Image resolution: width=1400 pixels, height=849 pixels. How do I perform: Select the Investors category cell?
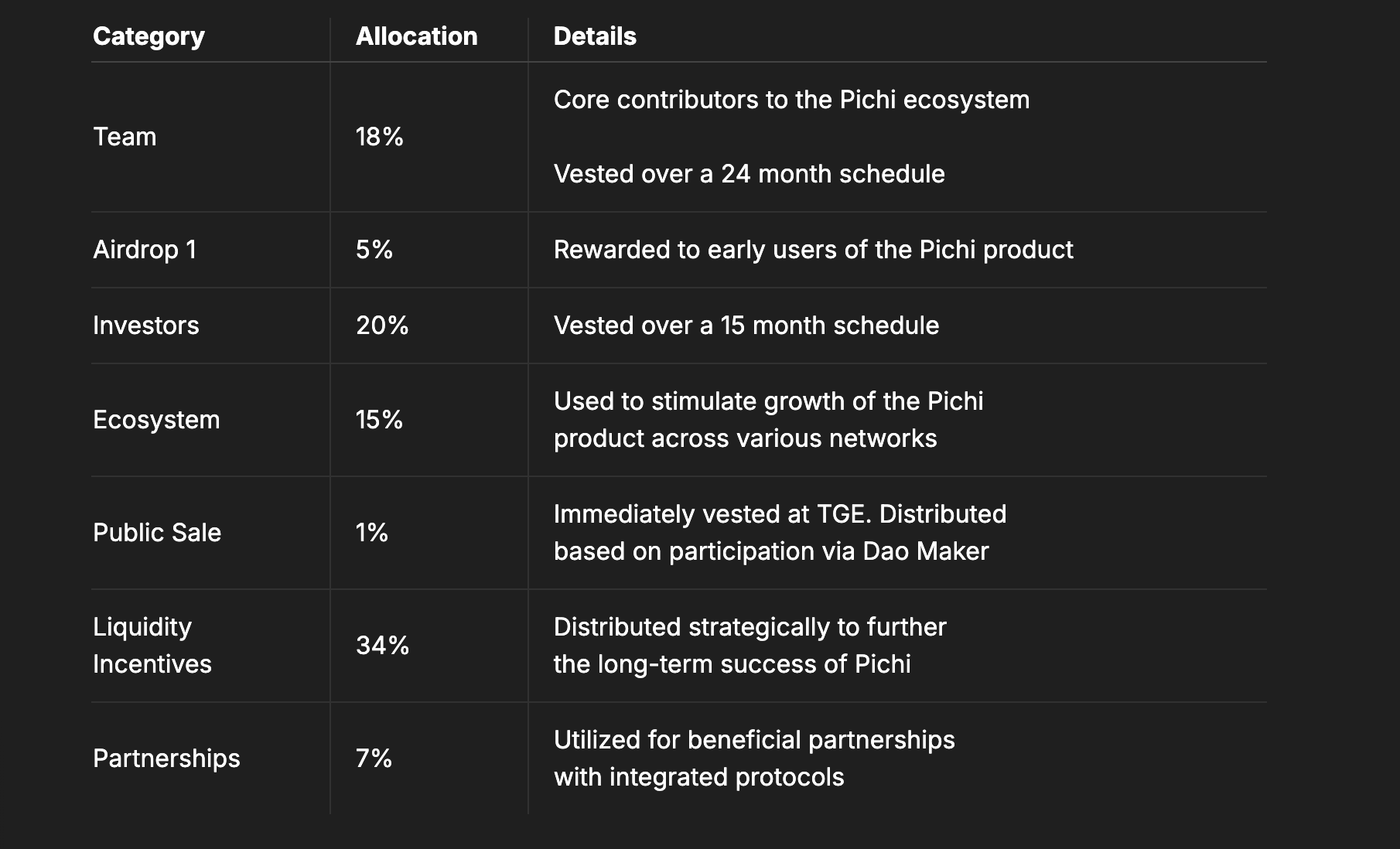coord(145,326)
